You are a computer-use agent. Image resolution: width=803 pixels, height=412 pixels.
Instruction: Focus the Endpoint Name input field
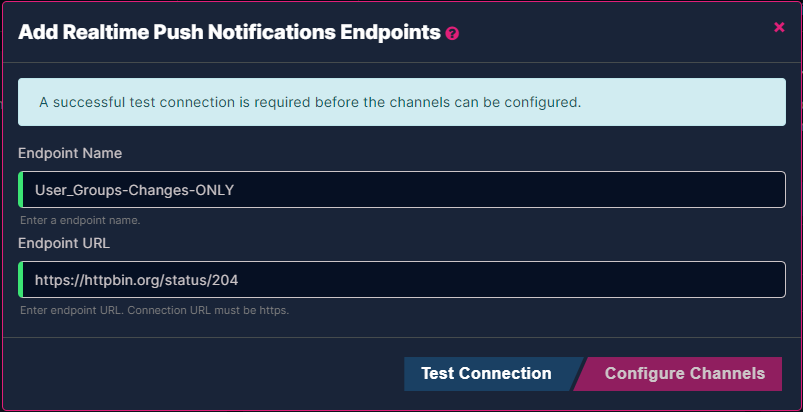click(402, 189)
